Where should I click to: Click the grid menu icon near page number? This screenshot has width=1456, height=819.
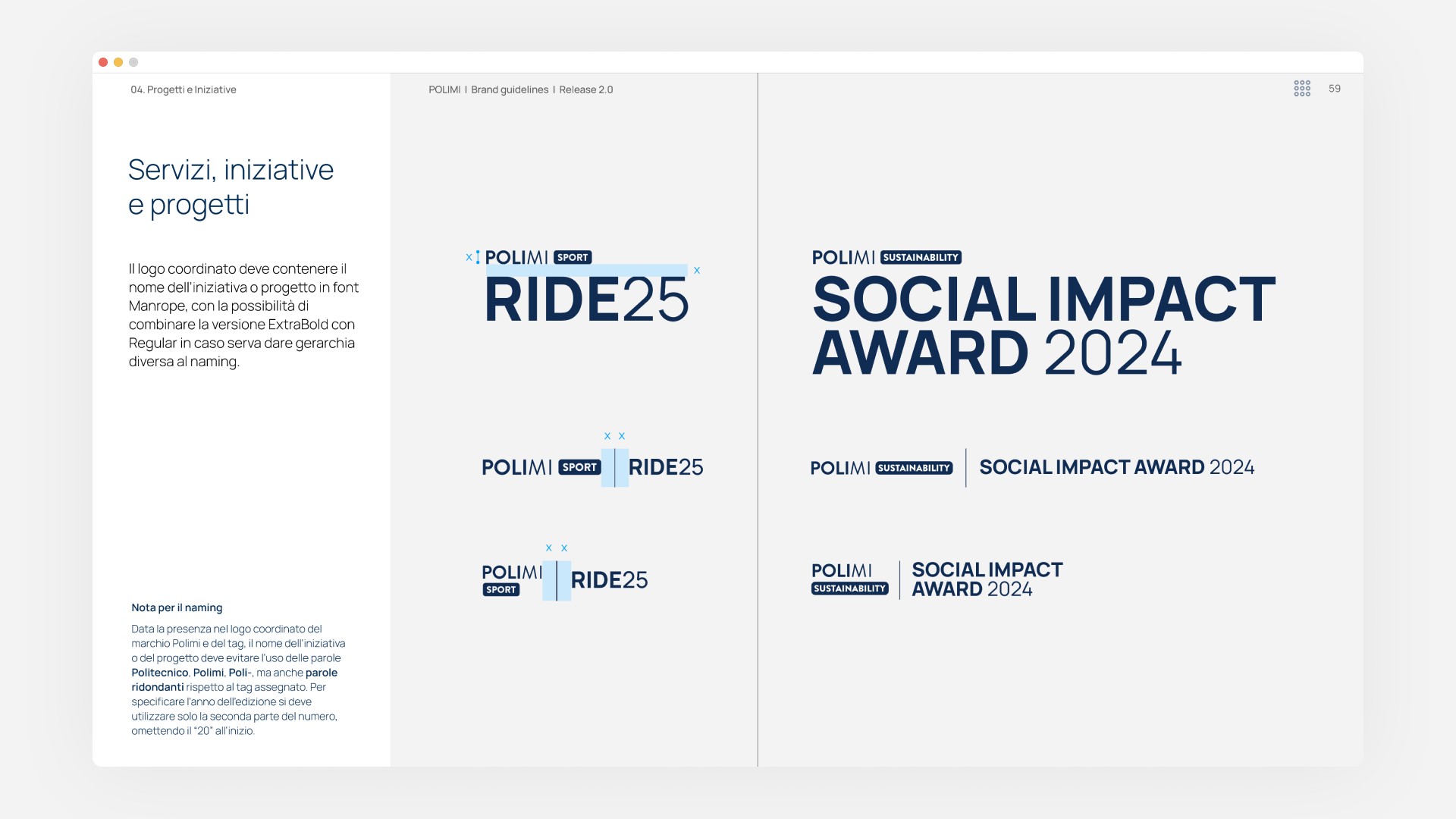tap(1301, 89)
